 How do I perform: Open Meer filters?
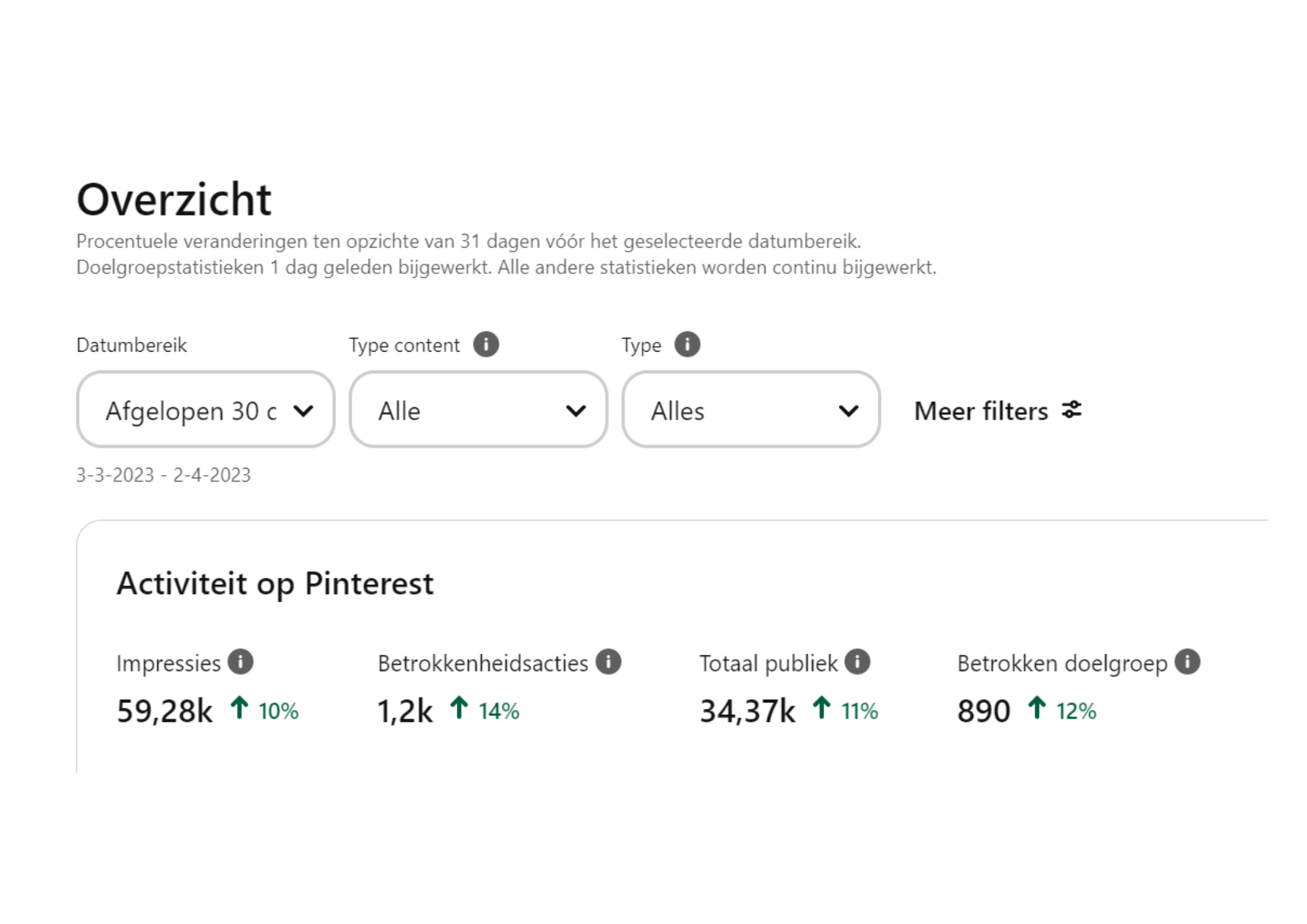tap(998, 411)
